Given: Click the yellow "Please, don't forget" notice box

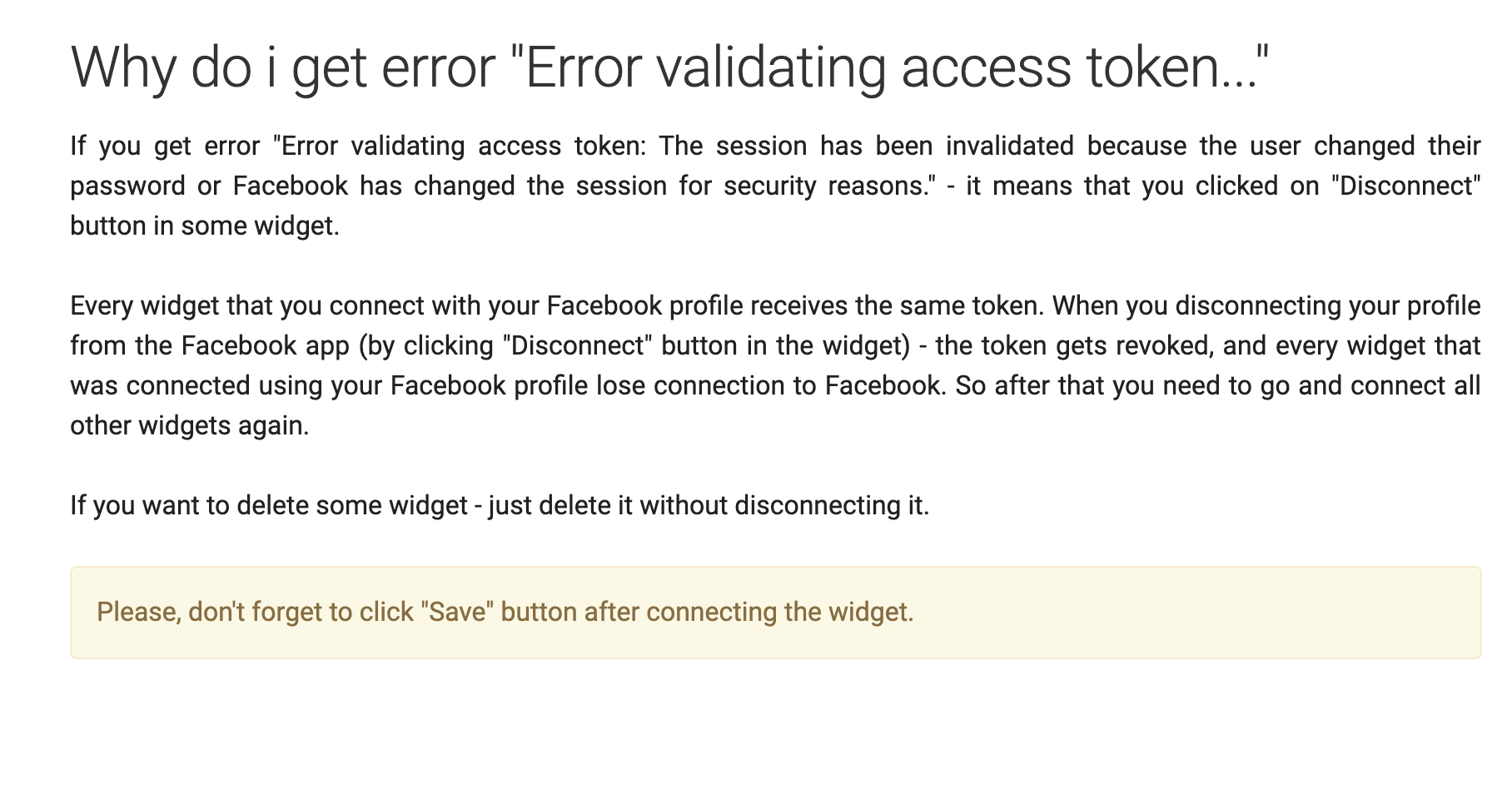Looking at the screenshot, I should 775,613.
